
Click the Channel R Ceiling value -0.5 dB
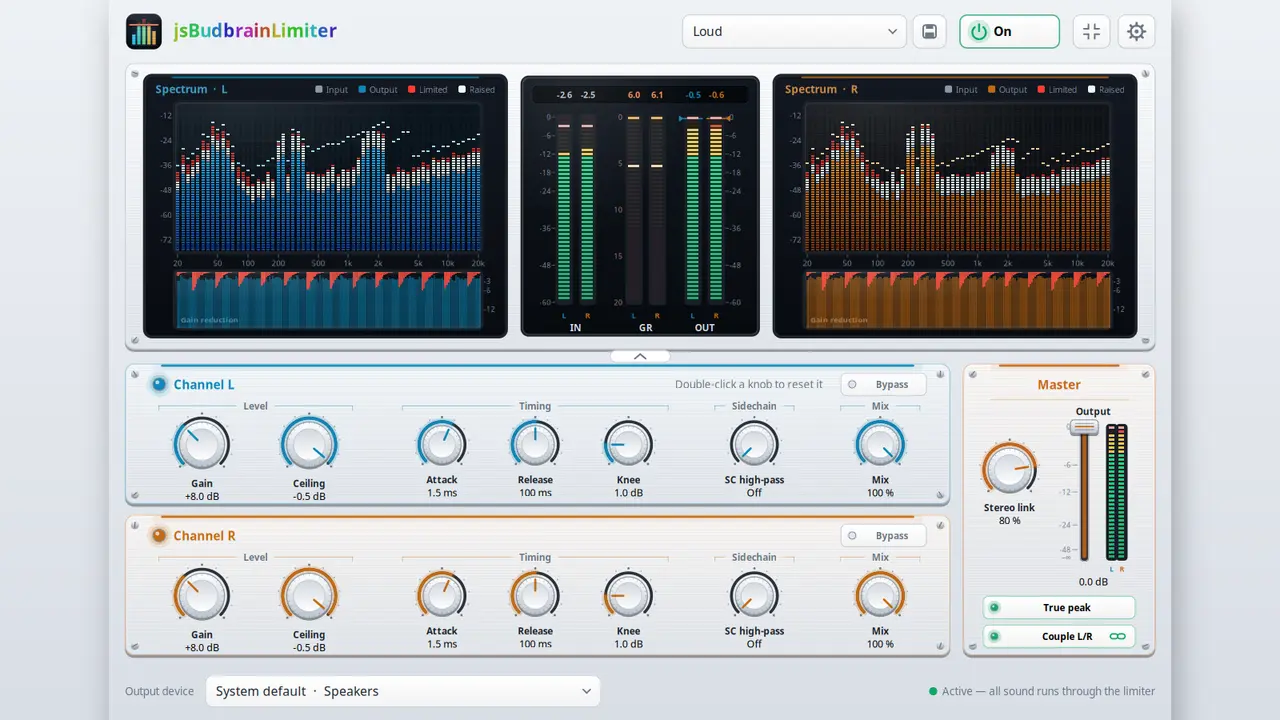(x=309, y=647)
